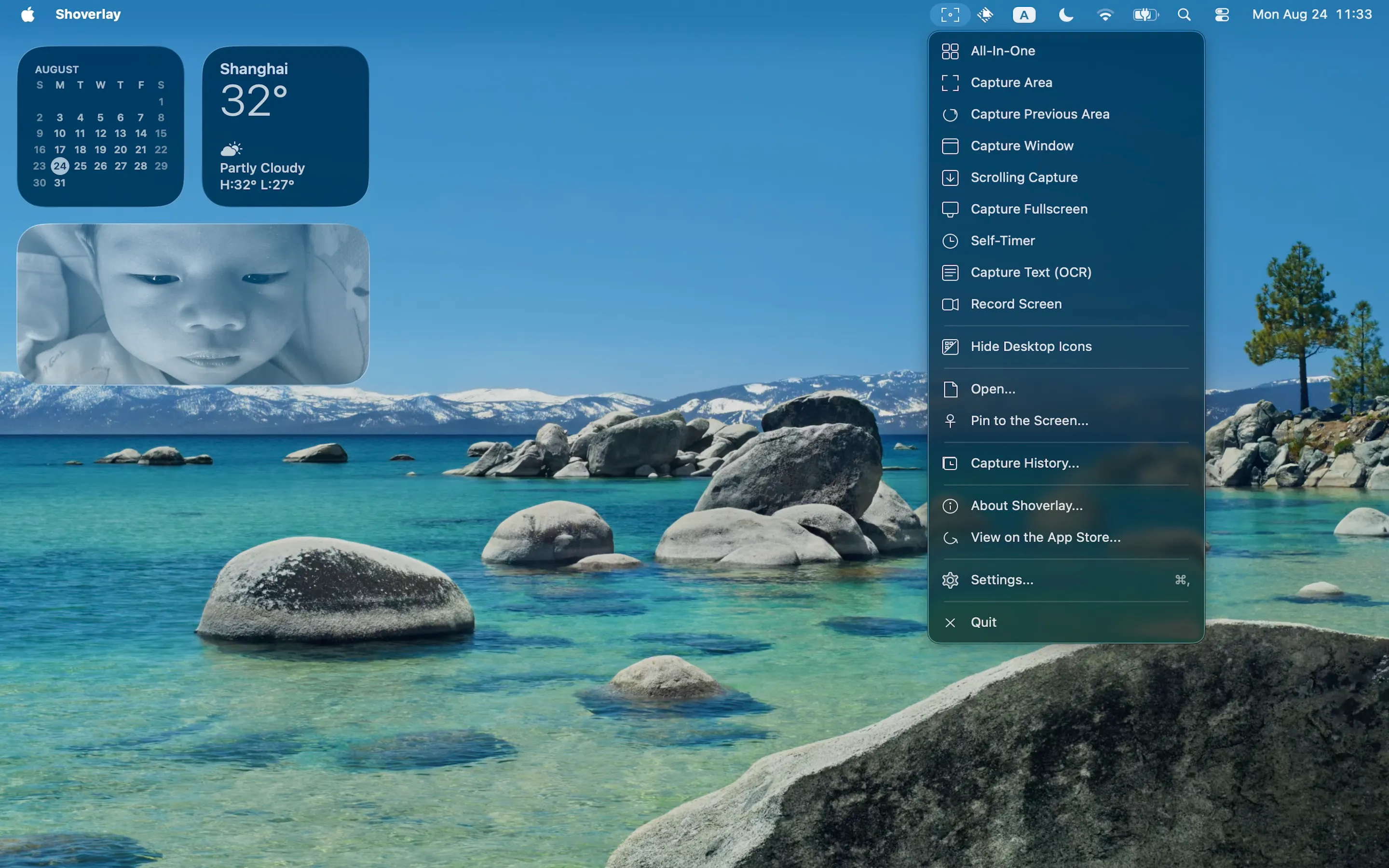Choose About Shoverlay... entry
This screenshot has height=868, width=1389.
point(1066,505)
